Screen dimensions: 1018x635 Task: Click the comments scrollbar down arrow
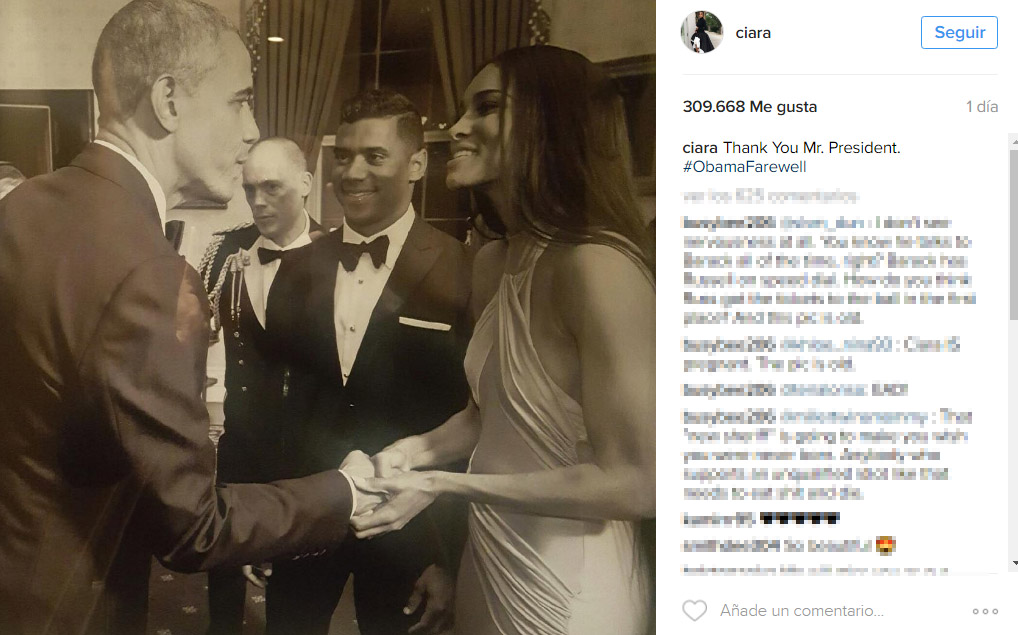1014,564
